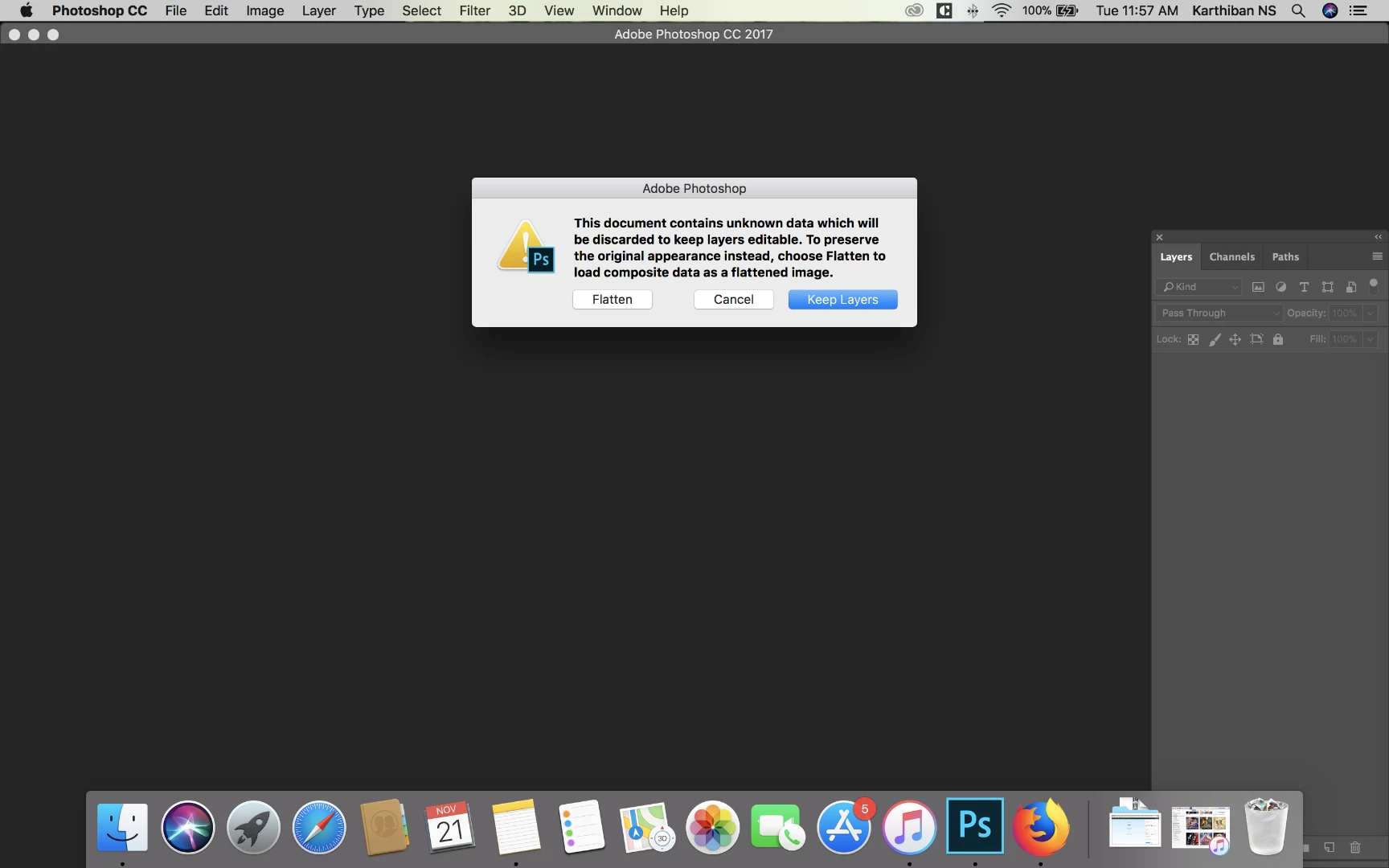Image resolution: width=1389 pixels, height=868 pixels.
Task: Open Launchpad from the dock
Action: (253, 827)
